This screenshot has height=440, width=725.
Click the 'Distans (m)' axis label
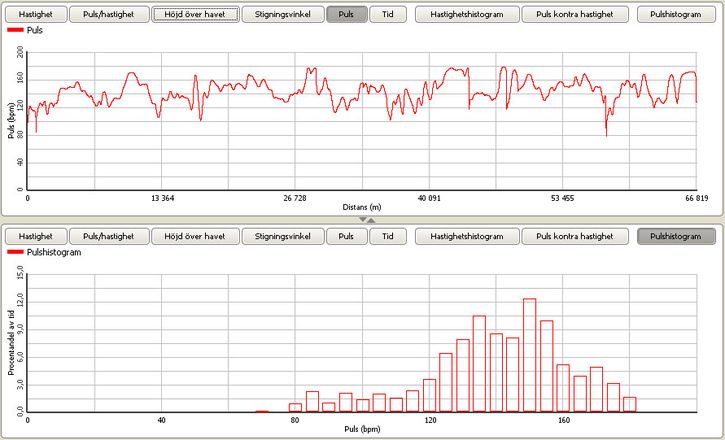362,207
